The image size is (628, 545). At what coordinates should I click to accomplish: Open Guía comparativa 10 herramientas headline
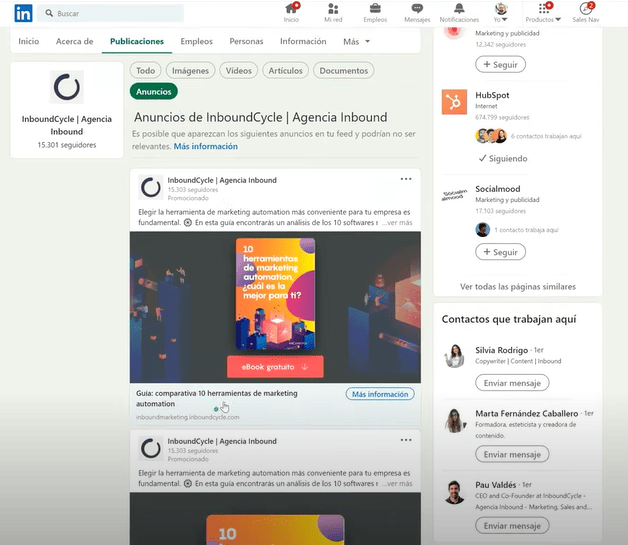point(217,398)
